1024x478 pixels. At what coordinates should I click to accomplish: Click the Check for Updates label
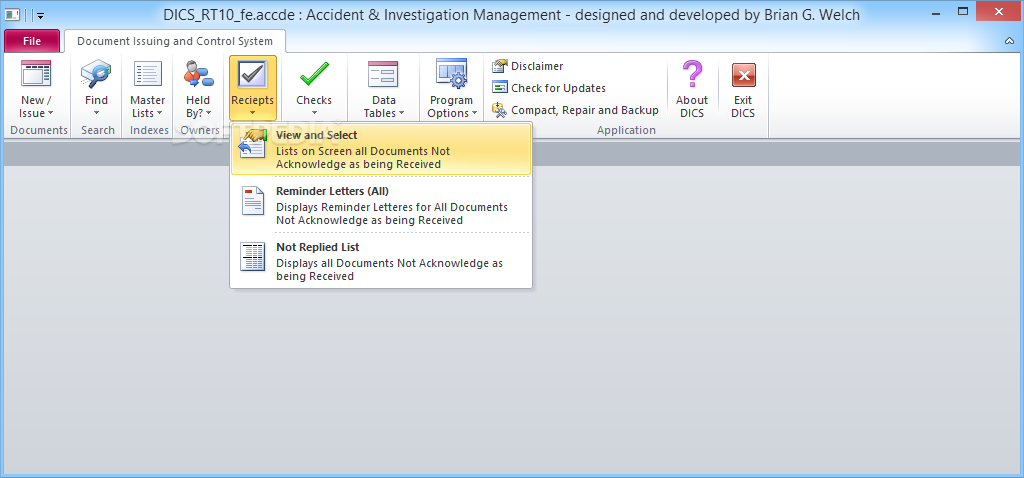pos(558,88)
